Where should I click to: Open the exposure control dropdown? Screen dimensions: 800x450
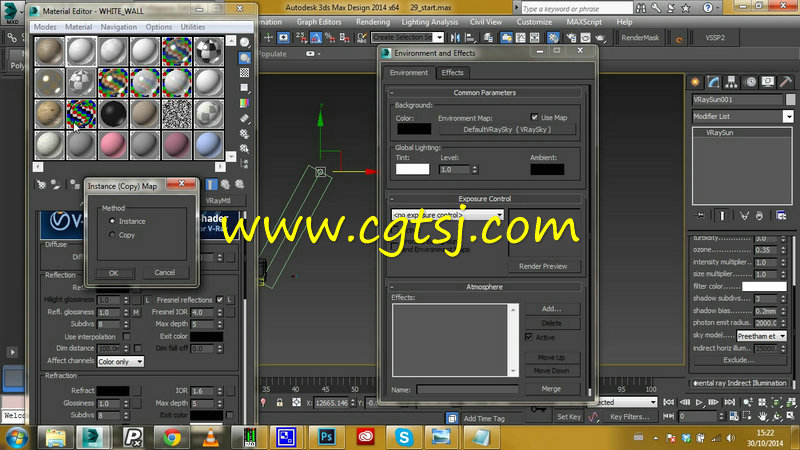point(447,215)
